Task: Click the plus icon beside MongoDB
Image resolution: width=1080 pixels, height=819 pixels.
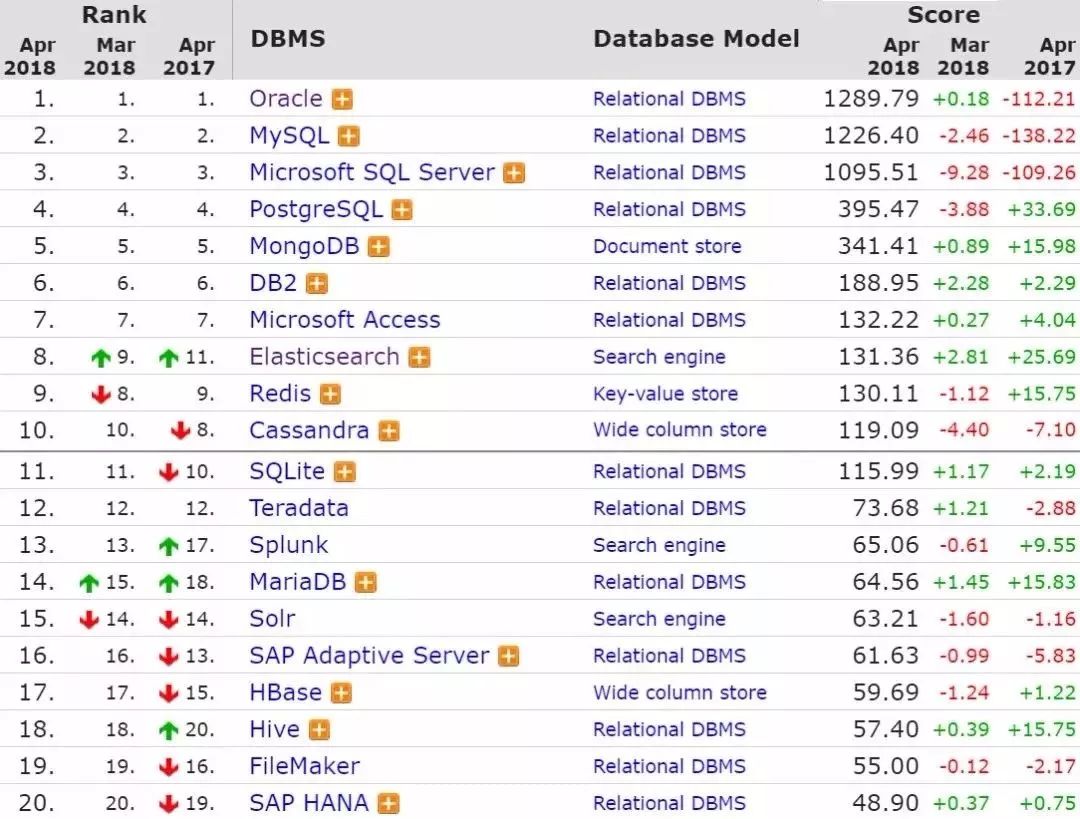Action: pyautogui.click(x=378, y=247)
